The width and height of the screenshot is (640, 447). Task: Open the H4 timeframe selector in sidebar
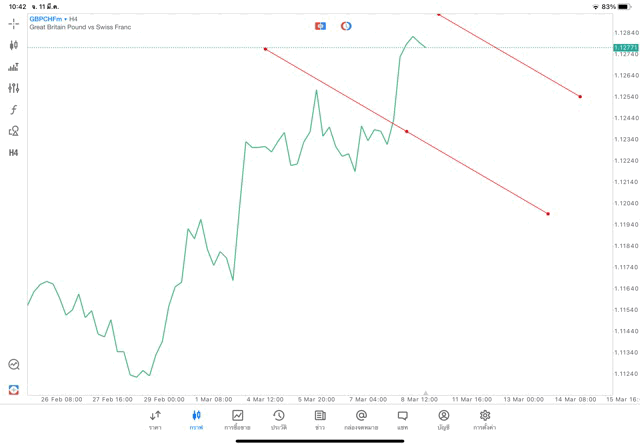coord(14,153)
